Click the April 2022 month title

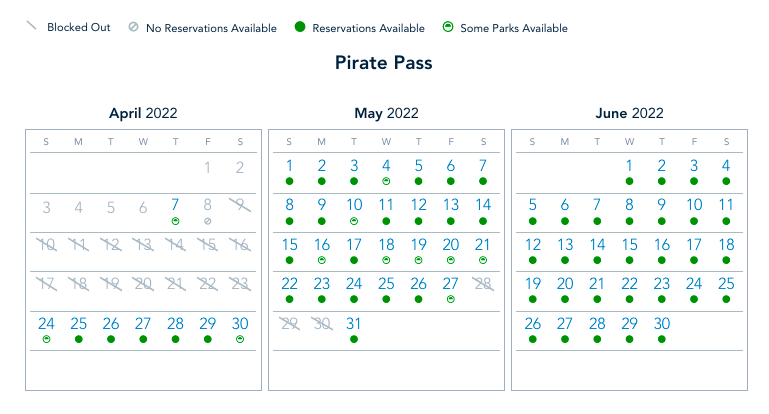143,114
